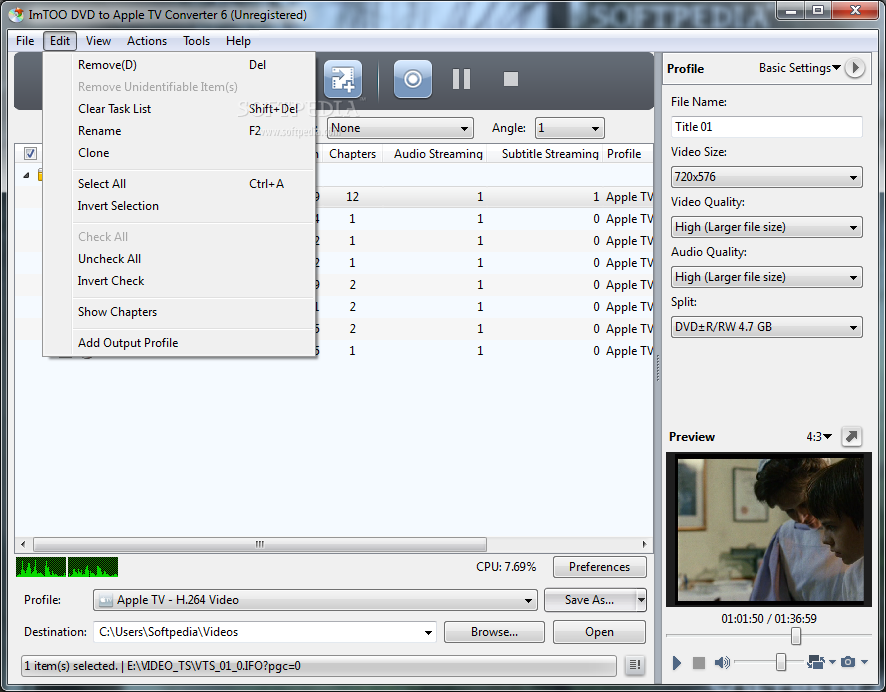Click the add output profile toolbar icon
Viewport: 886px width, 692px height.
click(x=342, y=79)
